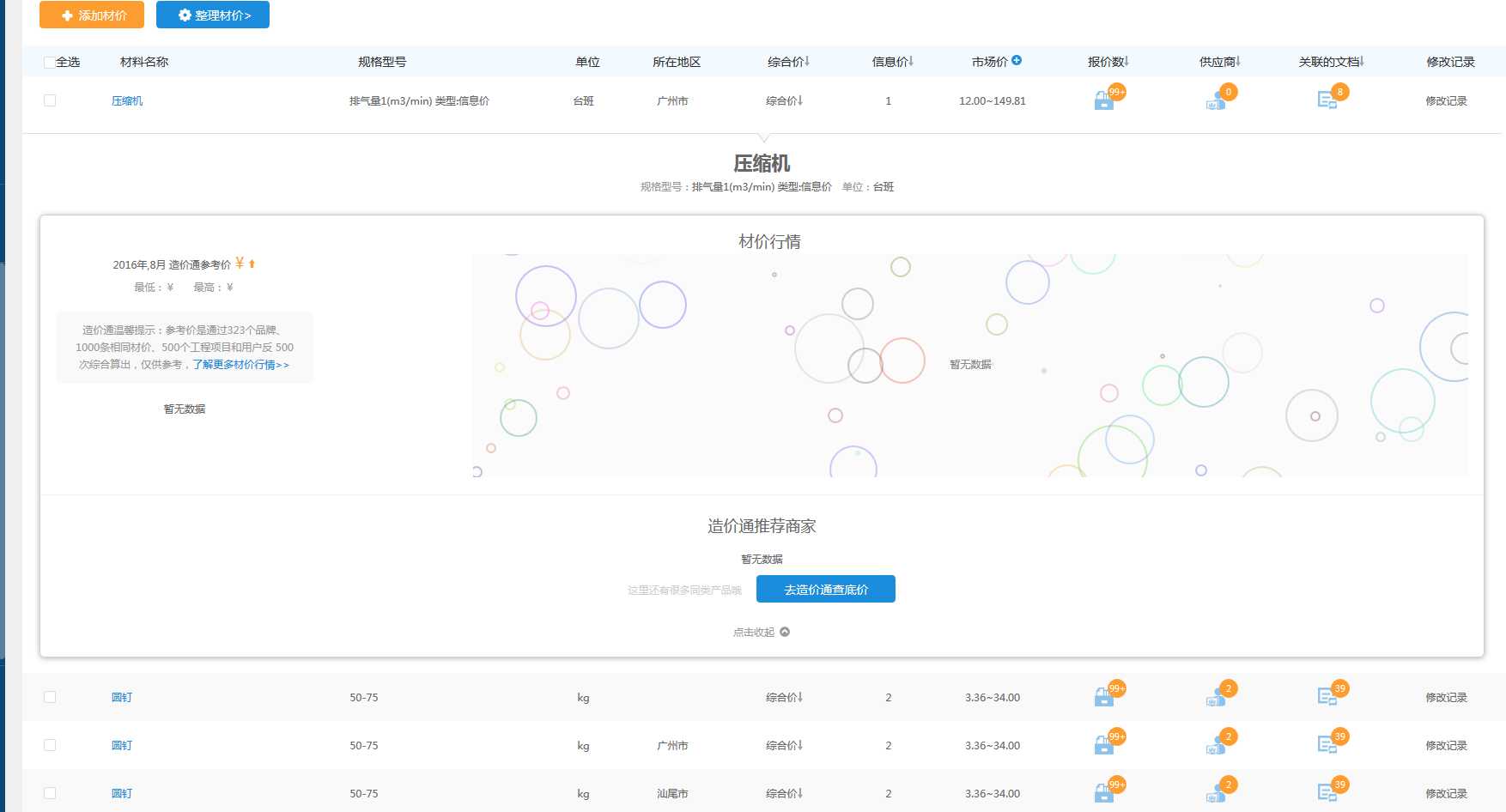The height and width of the screenshot is (812, 1506).
Task: Click the 所在地区 column header
Action: click(x=677, y=62)
